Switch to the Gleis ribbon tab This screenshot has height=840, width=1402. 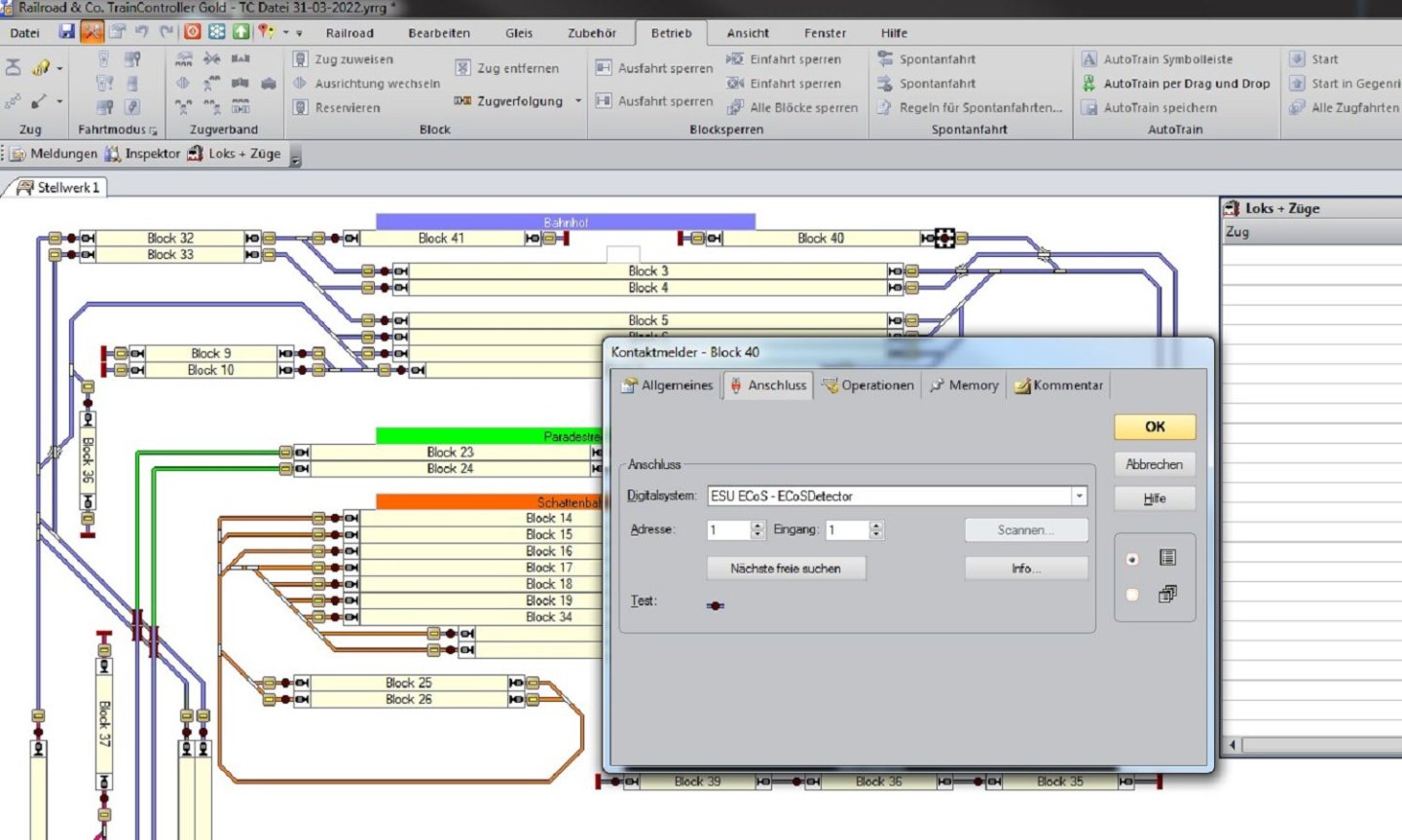coord(519,33)
